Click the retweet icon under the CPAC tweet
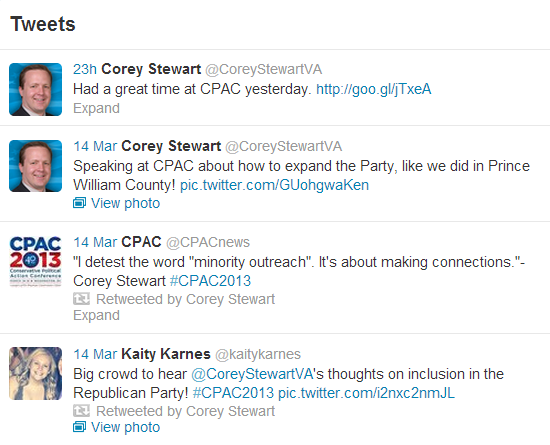 tap(81, 299)
